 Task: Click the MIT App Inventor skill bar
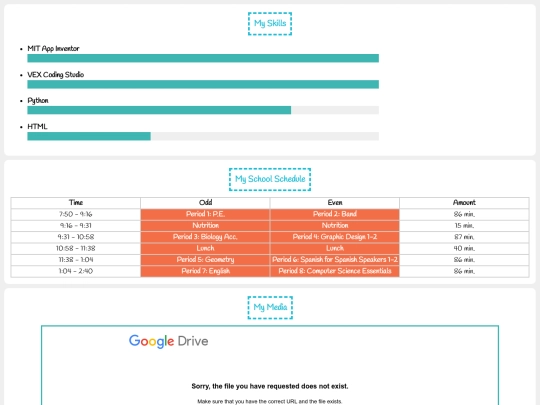[203, 58]
